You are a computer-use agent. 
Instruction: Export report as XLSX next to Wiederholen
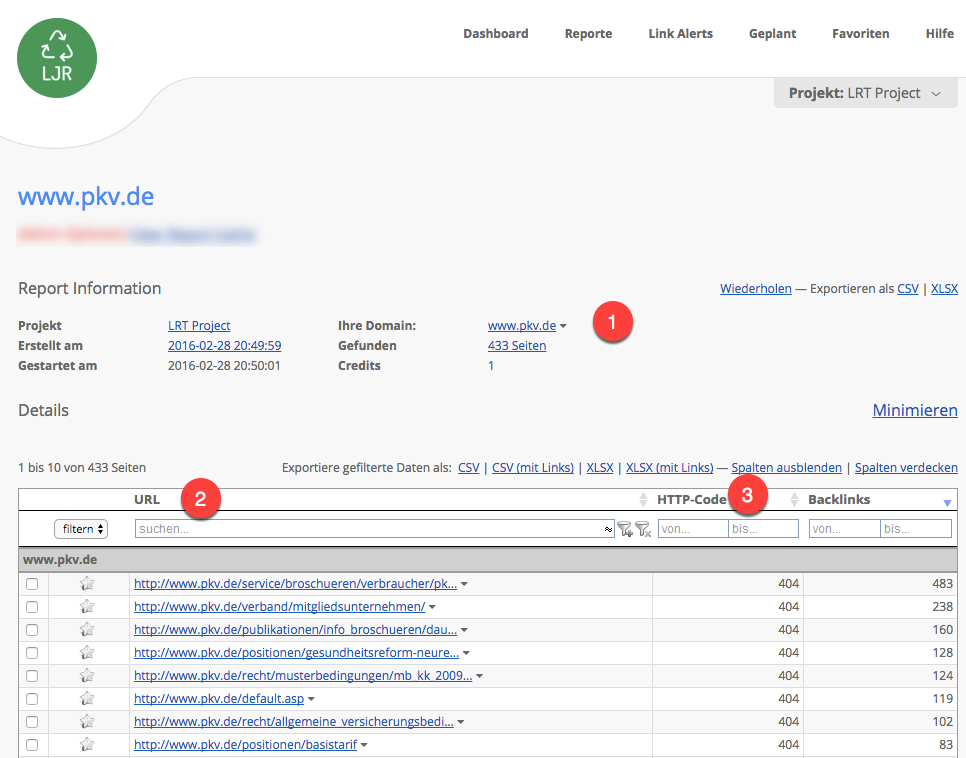(x=944, y=288)
